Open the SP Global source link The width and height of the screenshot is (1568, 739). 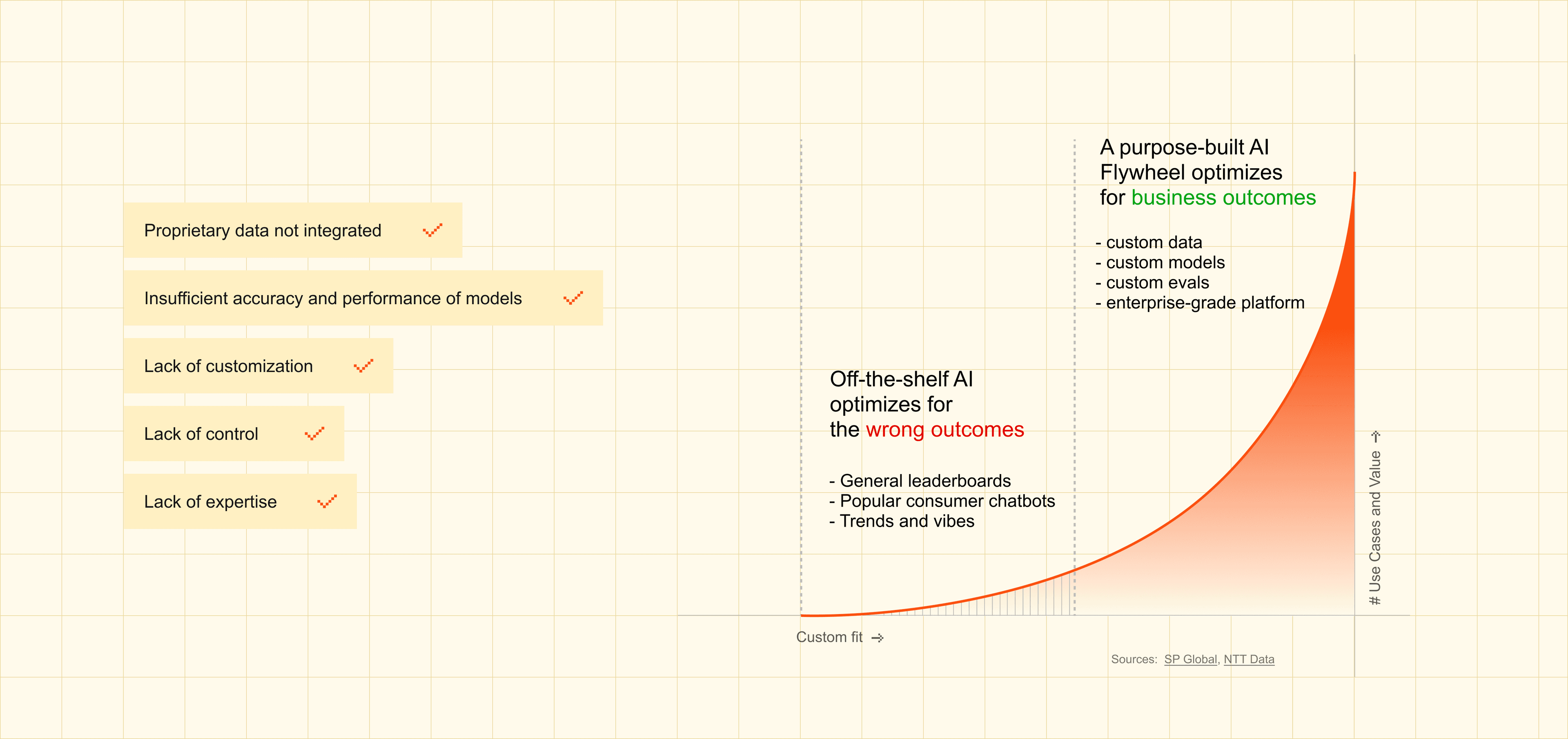1190,659
